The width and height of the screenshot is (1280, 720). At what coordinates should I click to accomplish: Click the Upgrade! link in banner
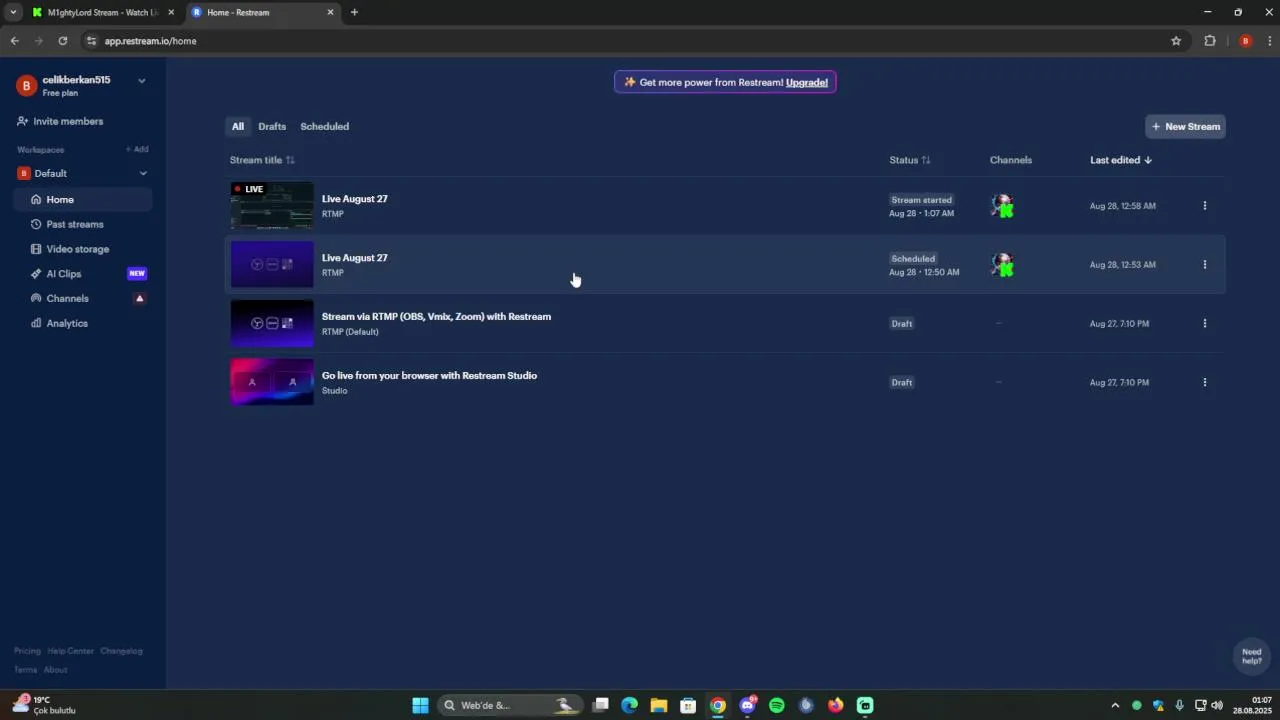(807, 82)
